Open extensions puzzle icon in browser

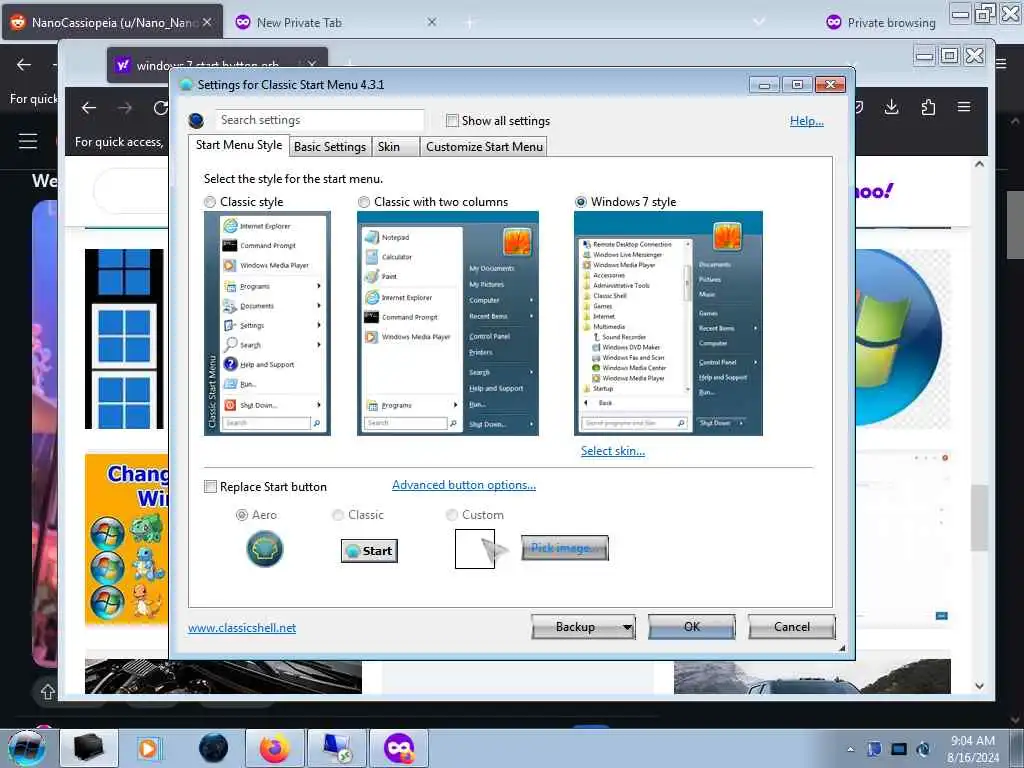928,107
